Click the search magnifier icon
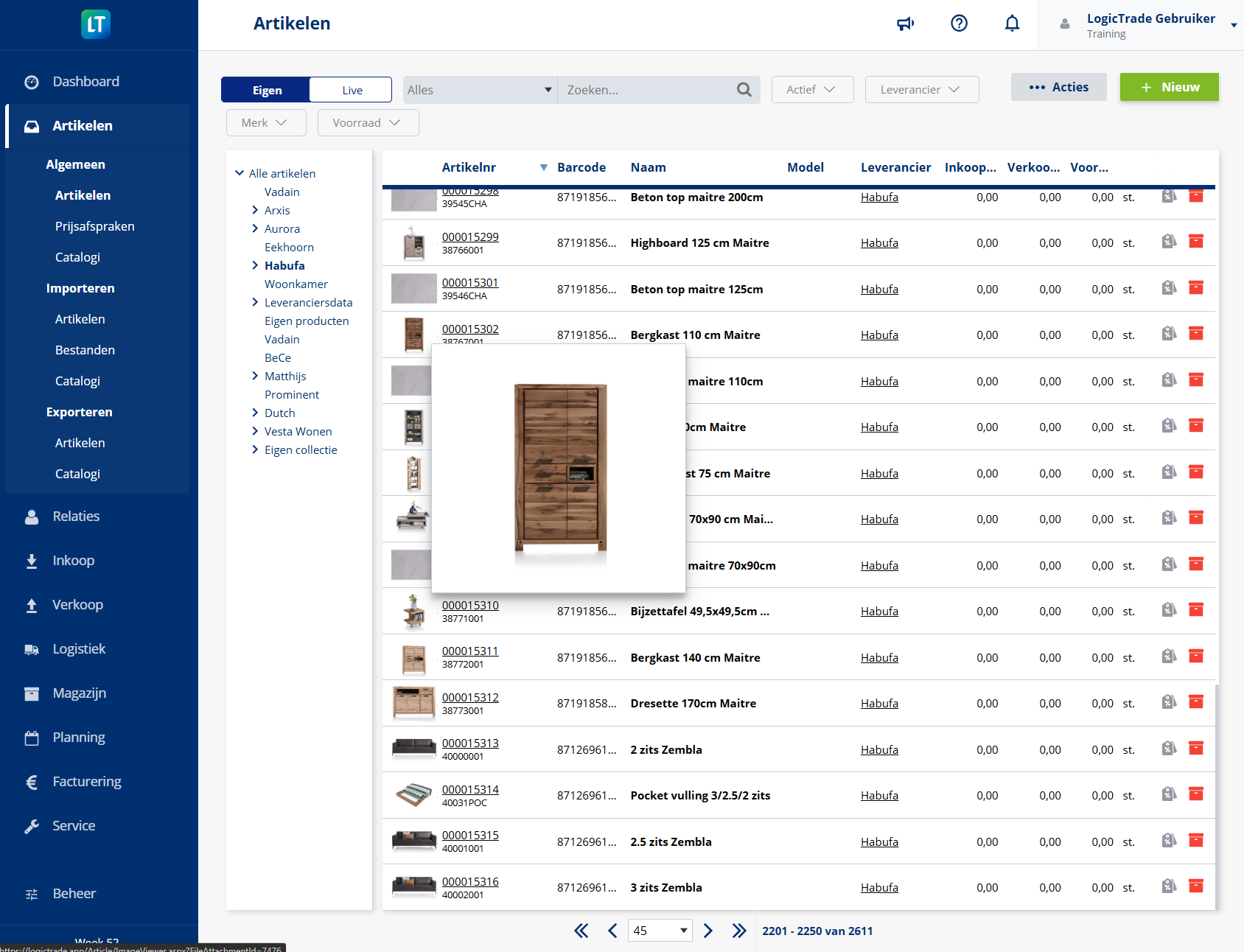This screenshot has height=952, width=1244. (x=743, y=89)
